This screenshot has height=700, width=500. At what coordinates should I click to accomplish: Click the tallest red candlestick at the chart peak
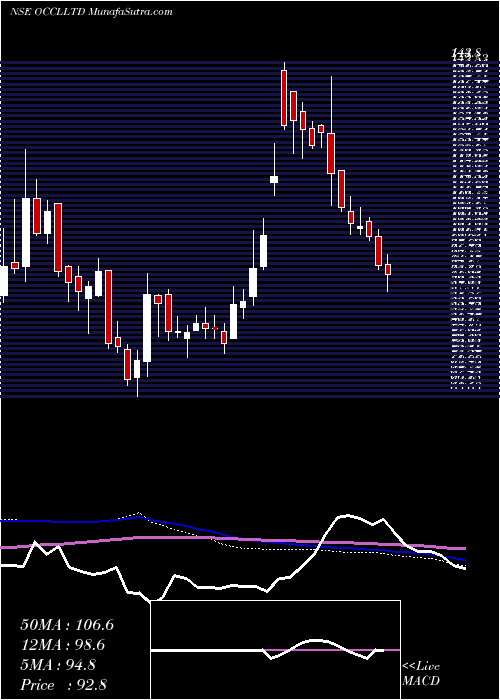click(284, 96)
